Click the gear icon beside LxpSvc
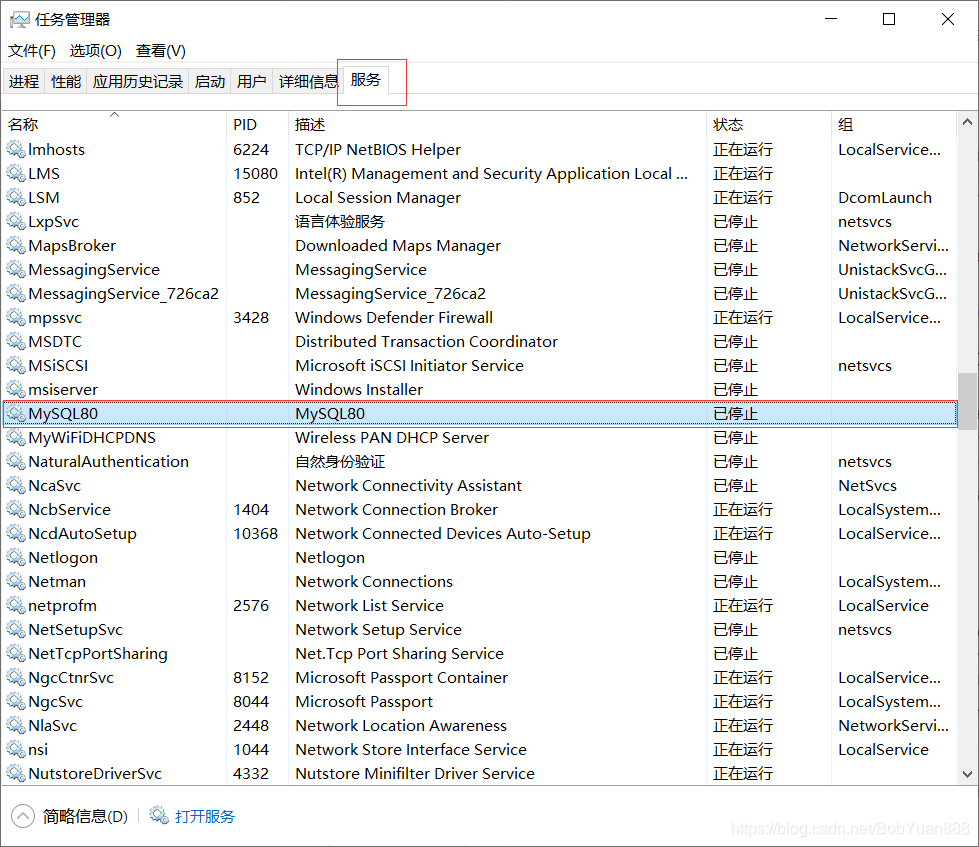This screenshot has width=979, height=847. point(16,222)
